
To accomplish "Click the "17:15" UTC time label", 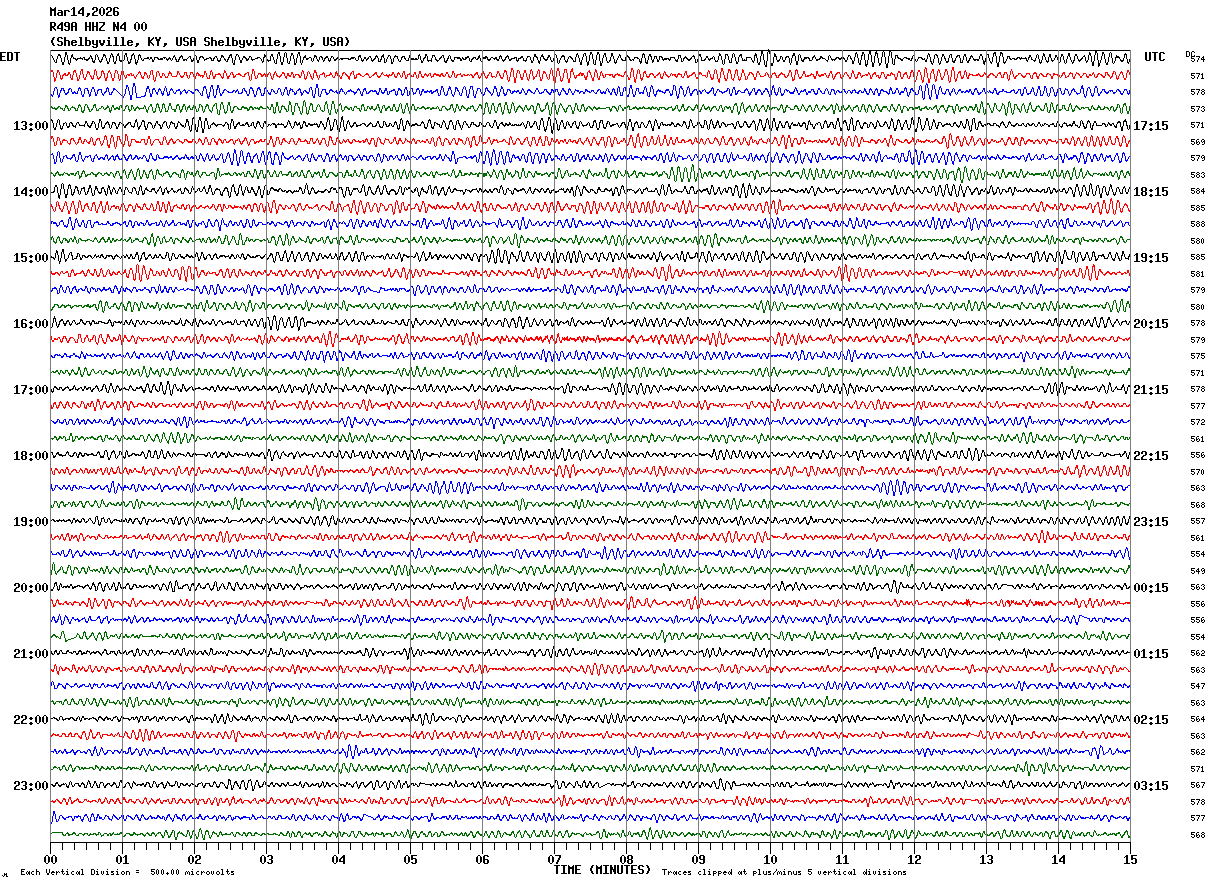I will tap(1151, 126).
